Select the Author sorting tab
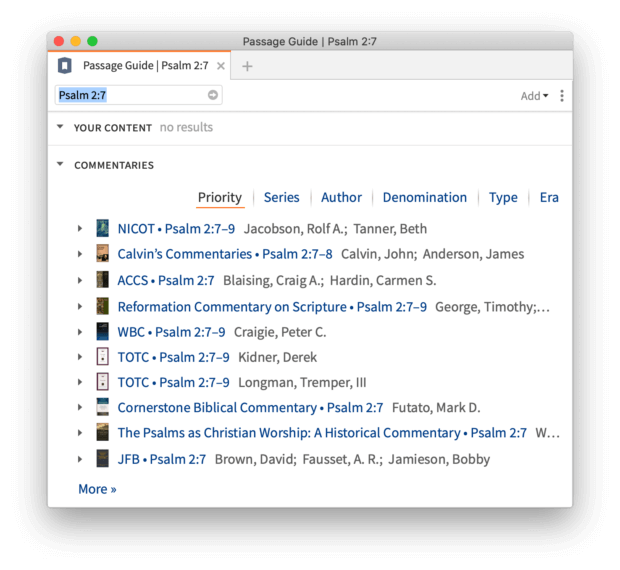This screenshot has width=620, height=570. tap(341, 197)
